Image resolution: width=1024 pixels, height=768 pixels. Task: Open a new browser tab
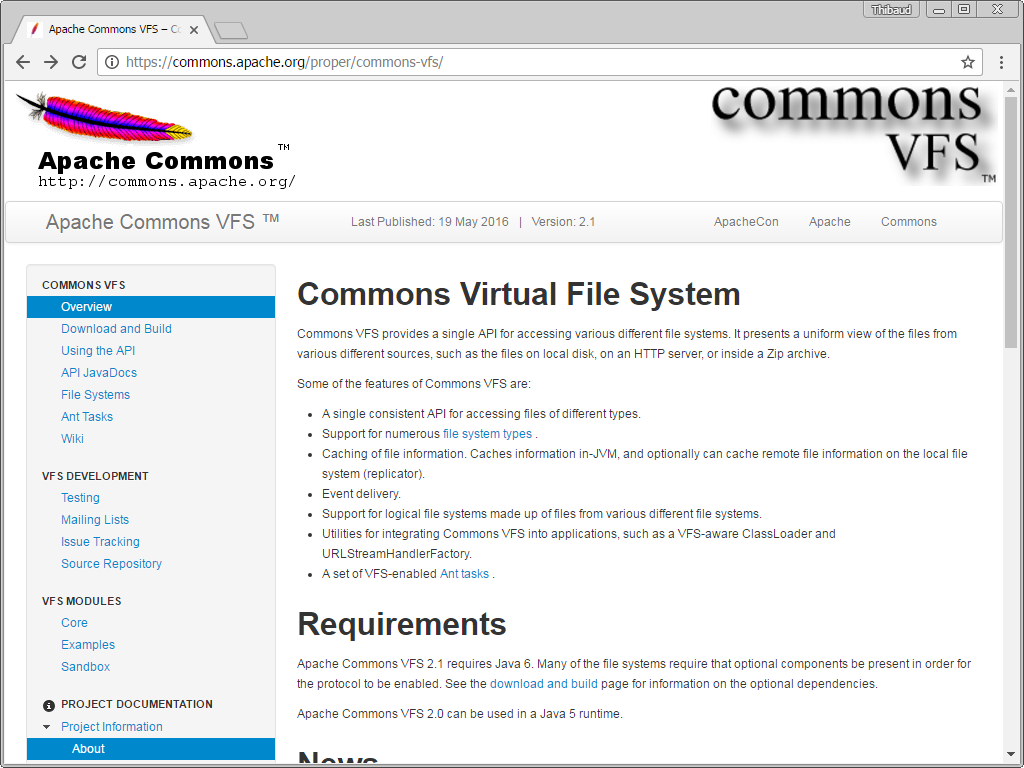[x=230, y=30]
